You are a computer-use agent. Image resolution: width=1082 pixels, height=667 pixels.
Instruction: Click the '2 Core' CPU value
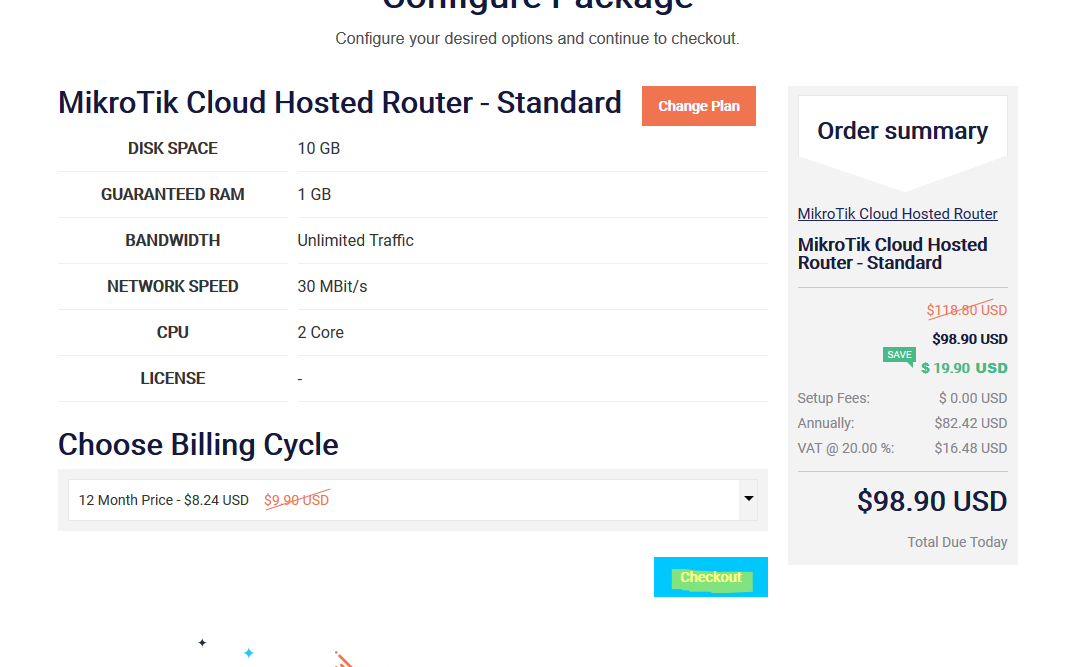[x=320, y=332]
